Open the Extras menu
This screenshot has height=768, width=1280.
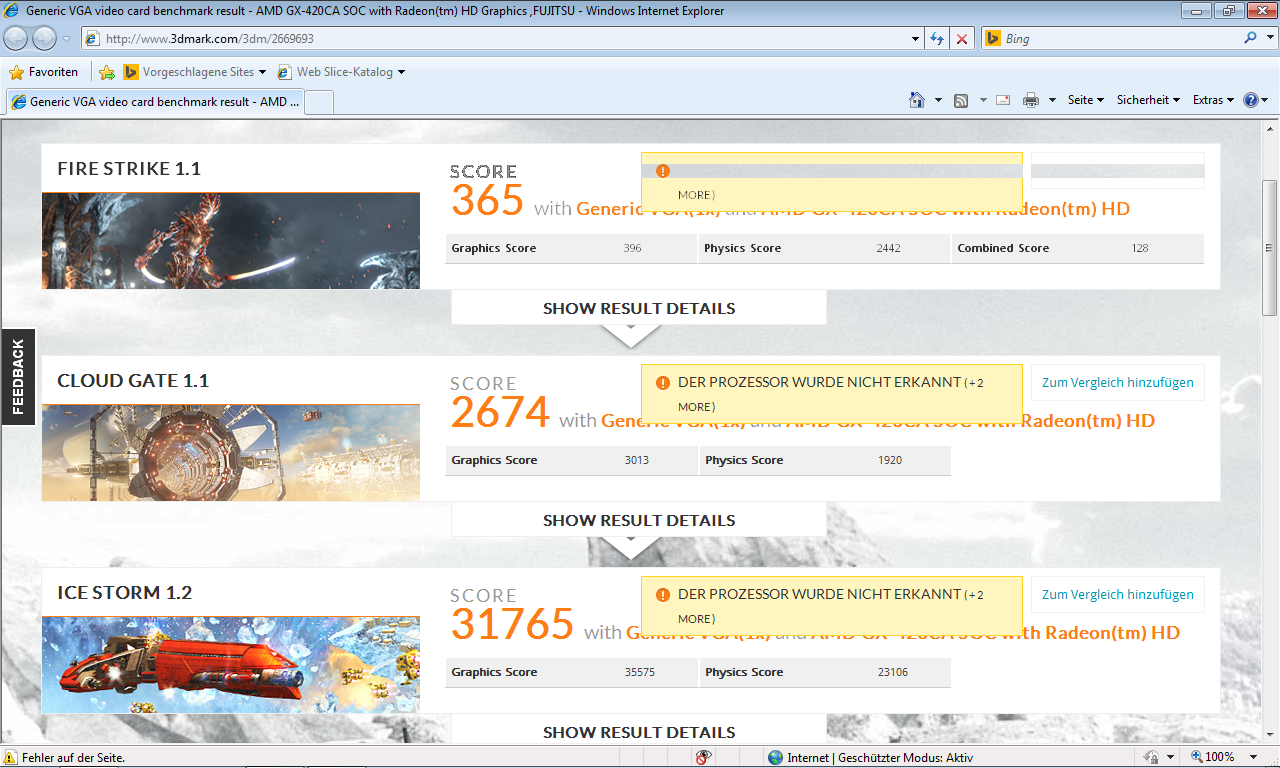1213,100
